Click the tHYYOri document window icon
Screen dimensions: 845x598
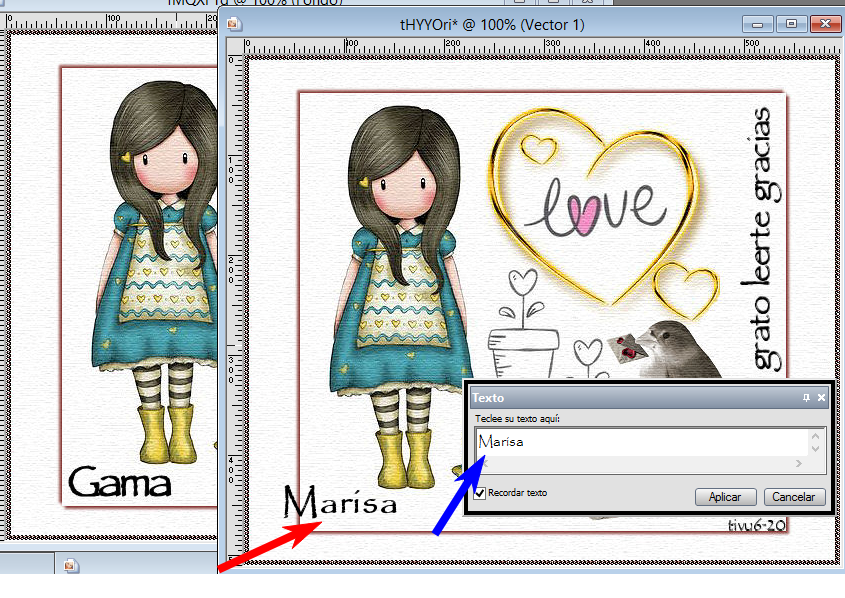coord(234,24)
